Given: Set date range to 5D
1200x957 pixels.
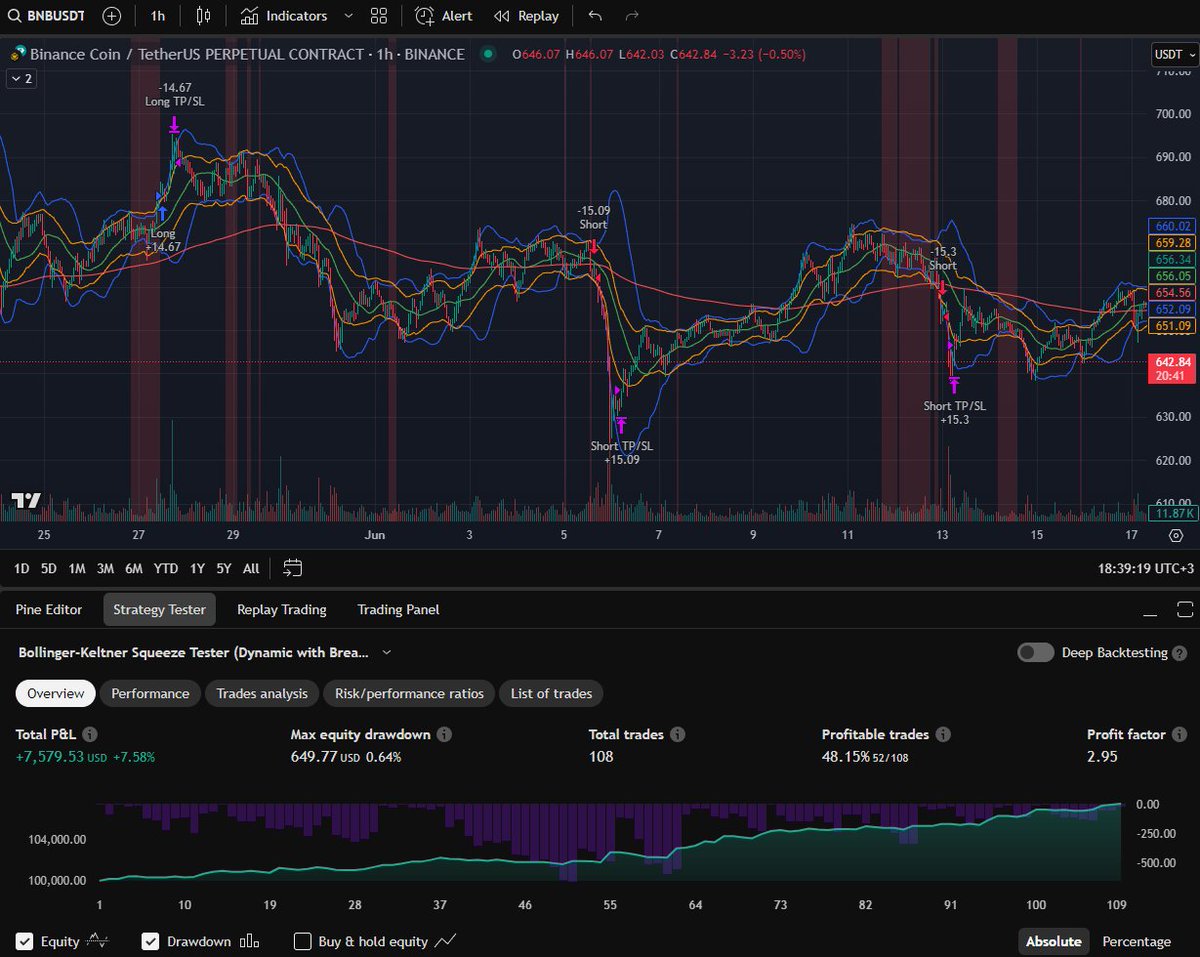Looking at the screenshot, I should (48, 568).
